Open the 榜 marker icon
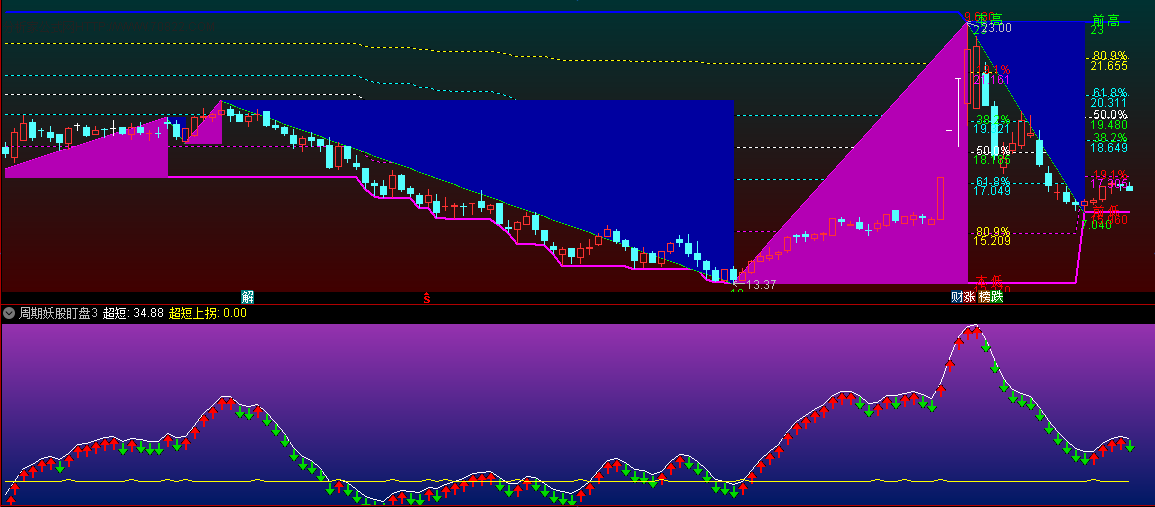The width and height of the screenshot is (1155, 507). 984,297
